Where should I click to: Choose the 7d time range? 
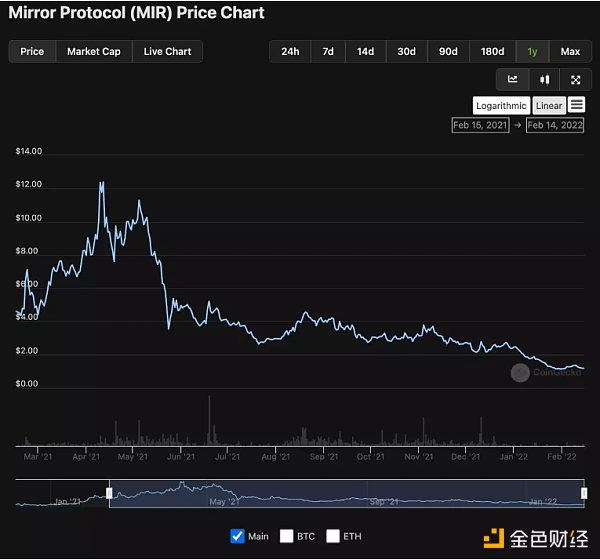[328, 51]
